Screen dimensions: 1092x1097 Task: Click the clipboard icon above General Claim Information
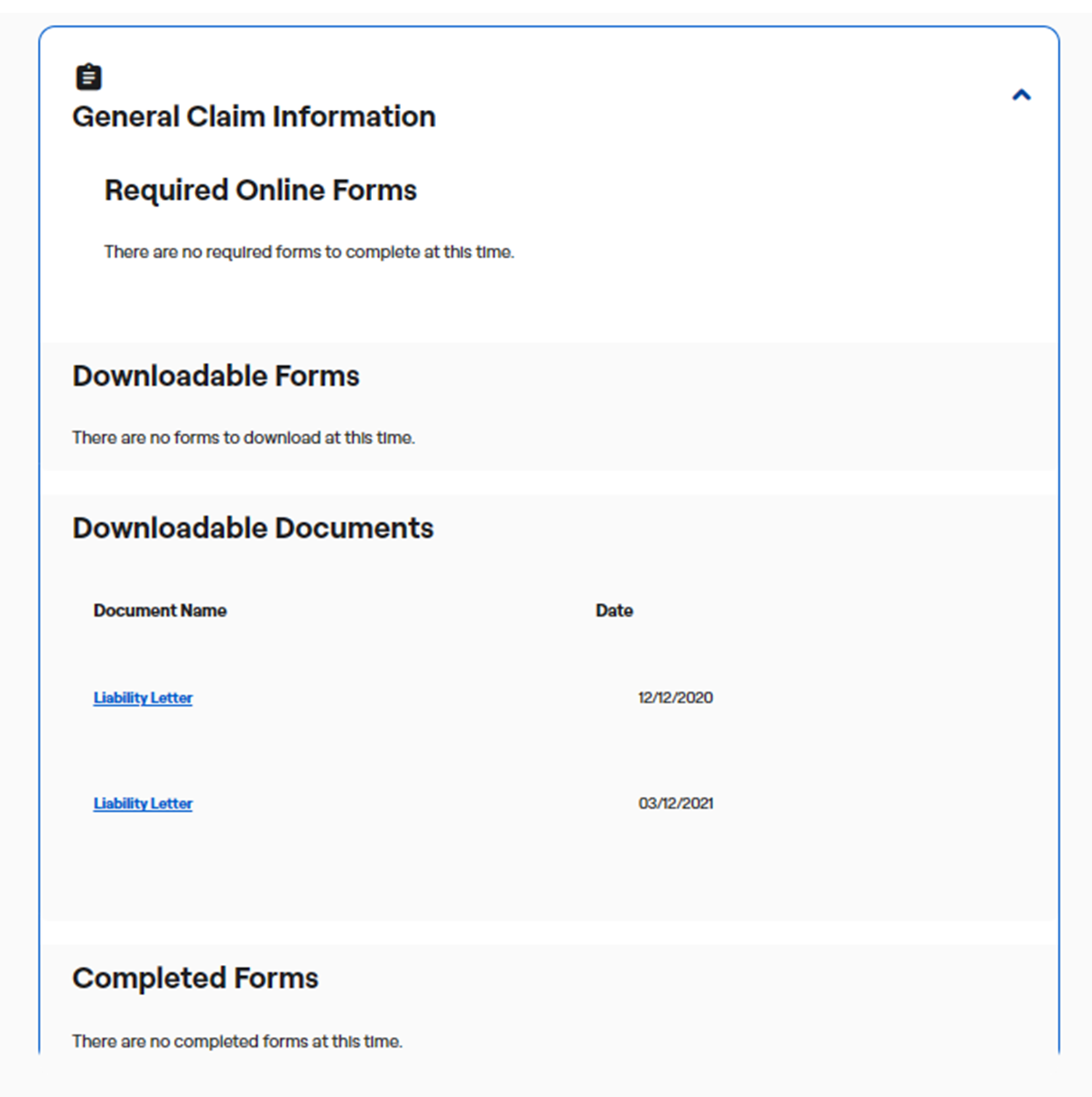[x=88, y=77]
